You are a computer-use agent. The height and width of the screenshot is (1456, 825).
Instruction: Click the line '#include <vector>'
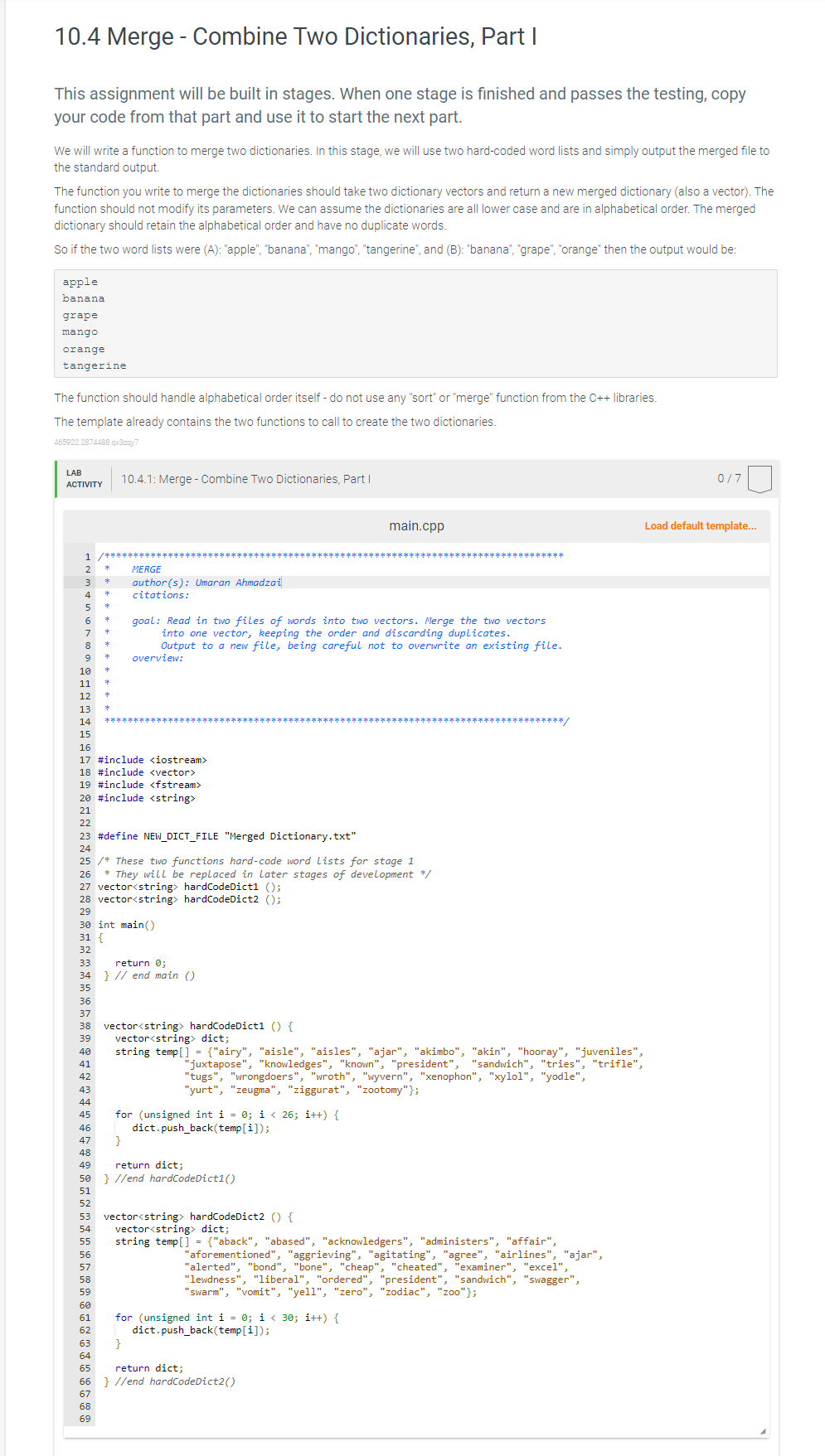[x=147, y=772]
